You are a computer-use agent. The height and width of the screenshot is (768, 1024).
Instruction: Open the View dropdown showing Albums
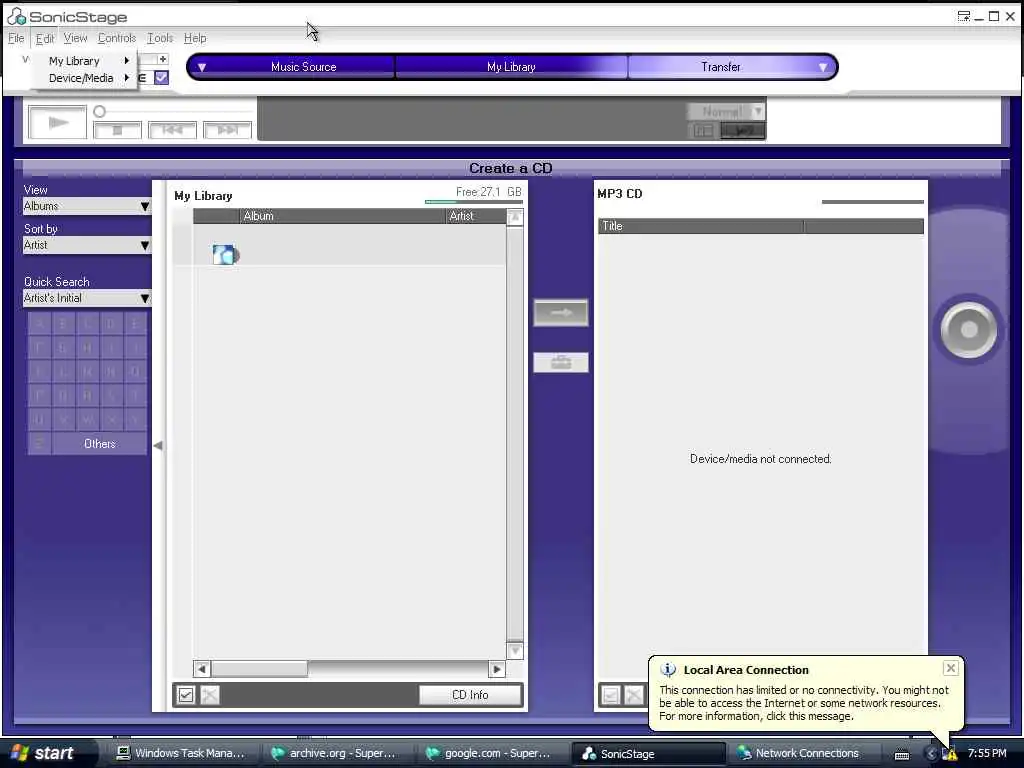pos(87,206)
